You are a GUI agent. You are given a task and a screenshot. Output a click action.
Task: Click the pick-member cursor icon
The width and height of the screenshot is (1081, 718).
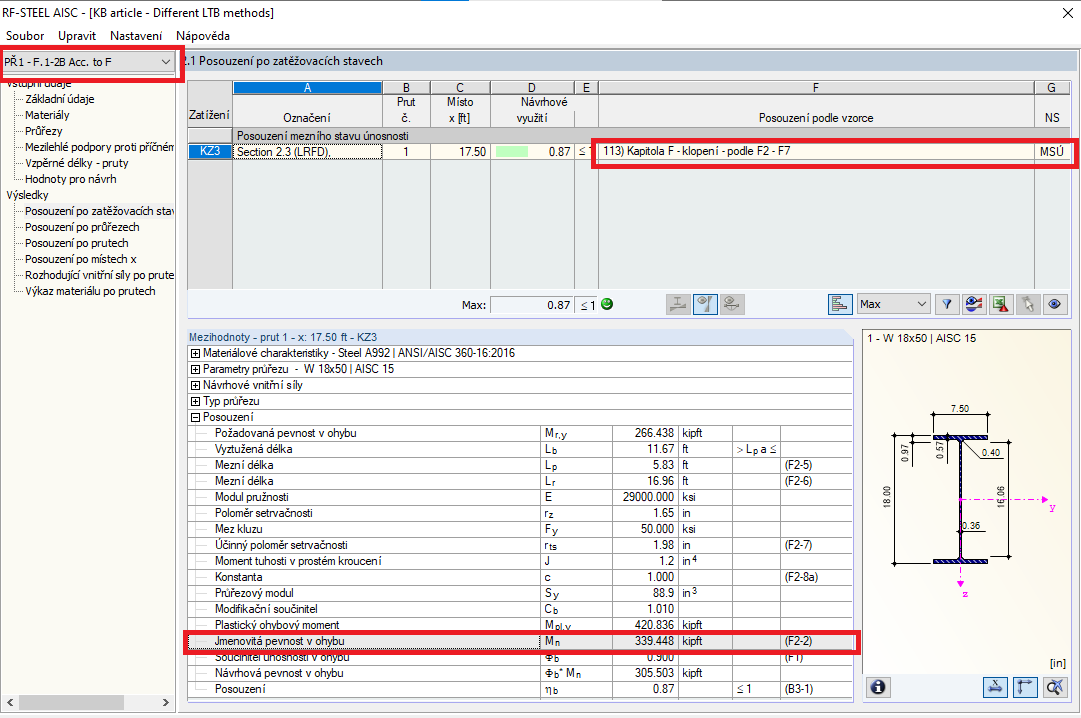1028,304
